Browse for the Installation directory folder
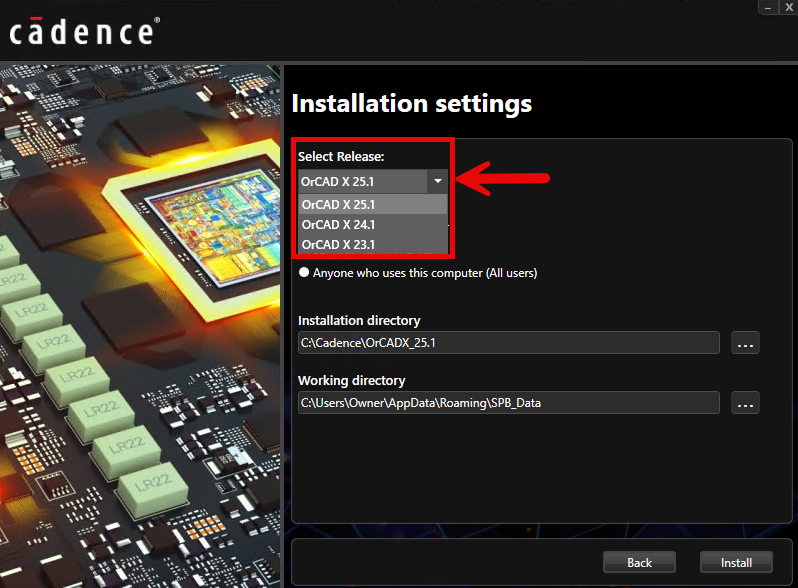Image resolution: width=798 pixels, height=588 pixels. (x=745, y=343)
